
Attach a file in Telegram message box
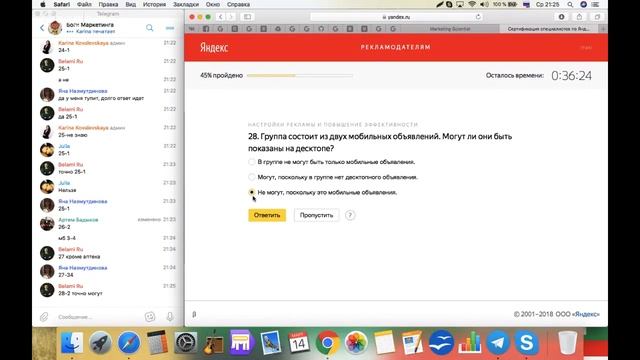[x=44, y=316]
